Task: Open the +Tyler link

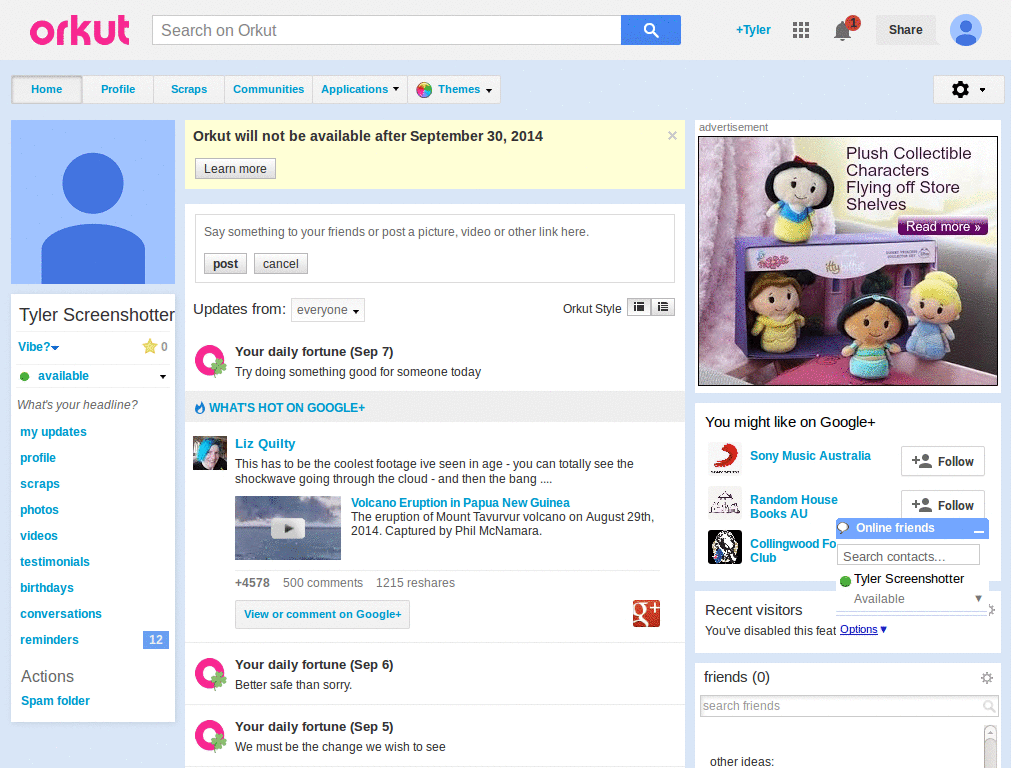Action: 753,30
